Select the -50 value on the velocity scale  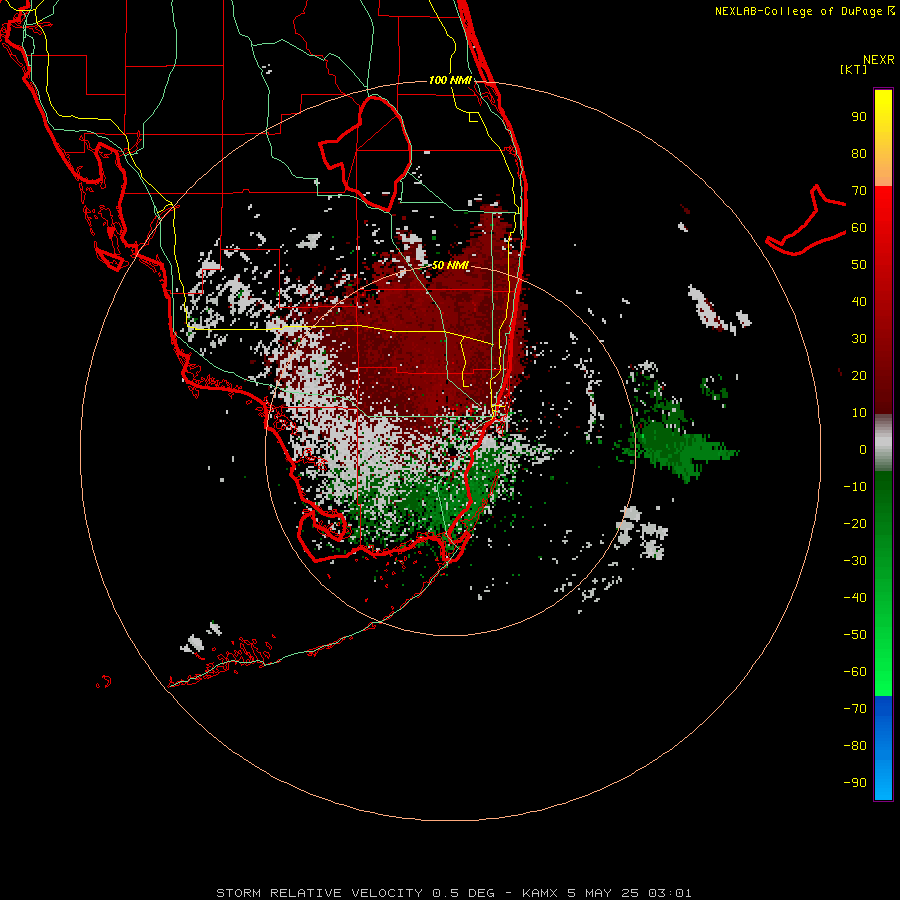coord(855,635)
